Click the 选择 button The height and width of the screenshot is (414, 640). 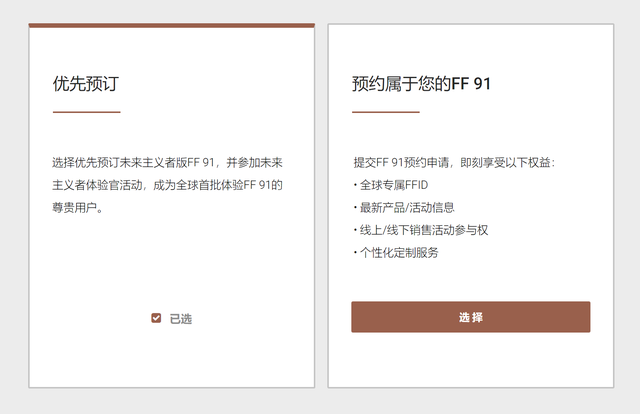pyautogui.click(x=471, y=317)
